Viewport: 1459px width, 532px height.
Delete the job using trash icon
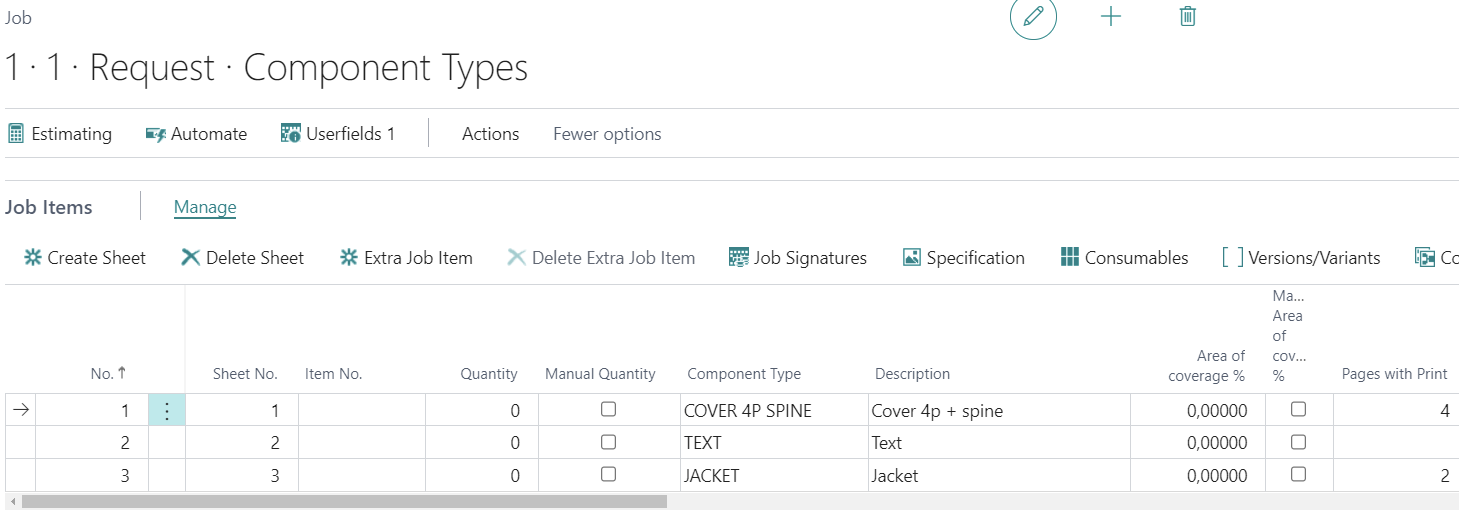[x=1188, y=16]
